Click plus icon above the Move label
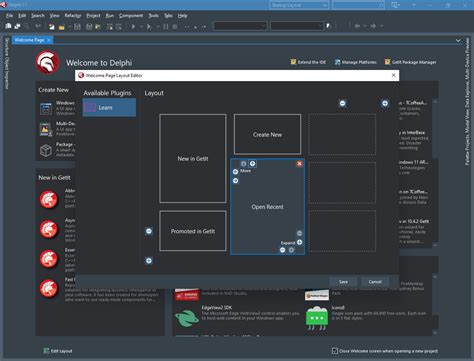474x361 pixels. (x=253, y=163)
